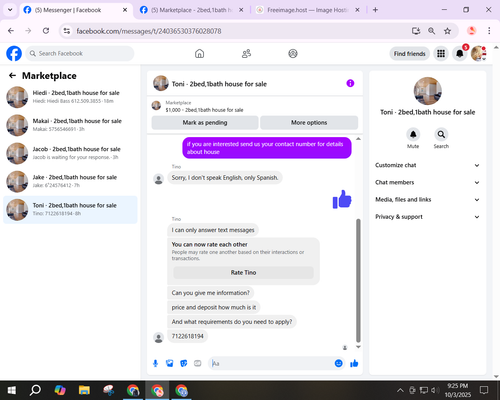Mute the conversation using the bell icon
Screen dimensions: 500x400
tap(413, 135)
